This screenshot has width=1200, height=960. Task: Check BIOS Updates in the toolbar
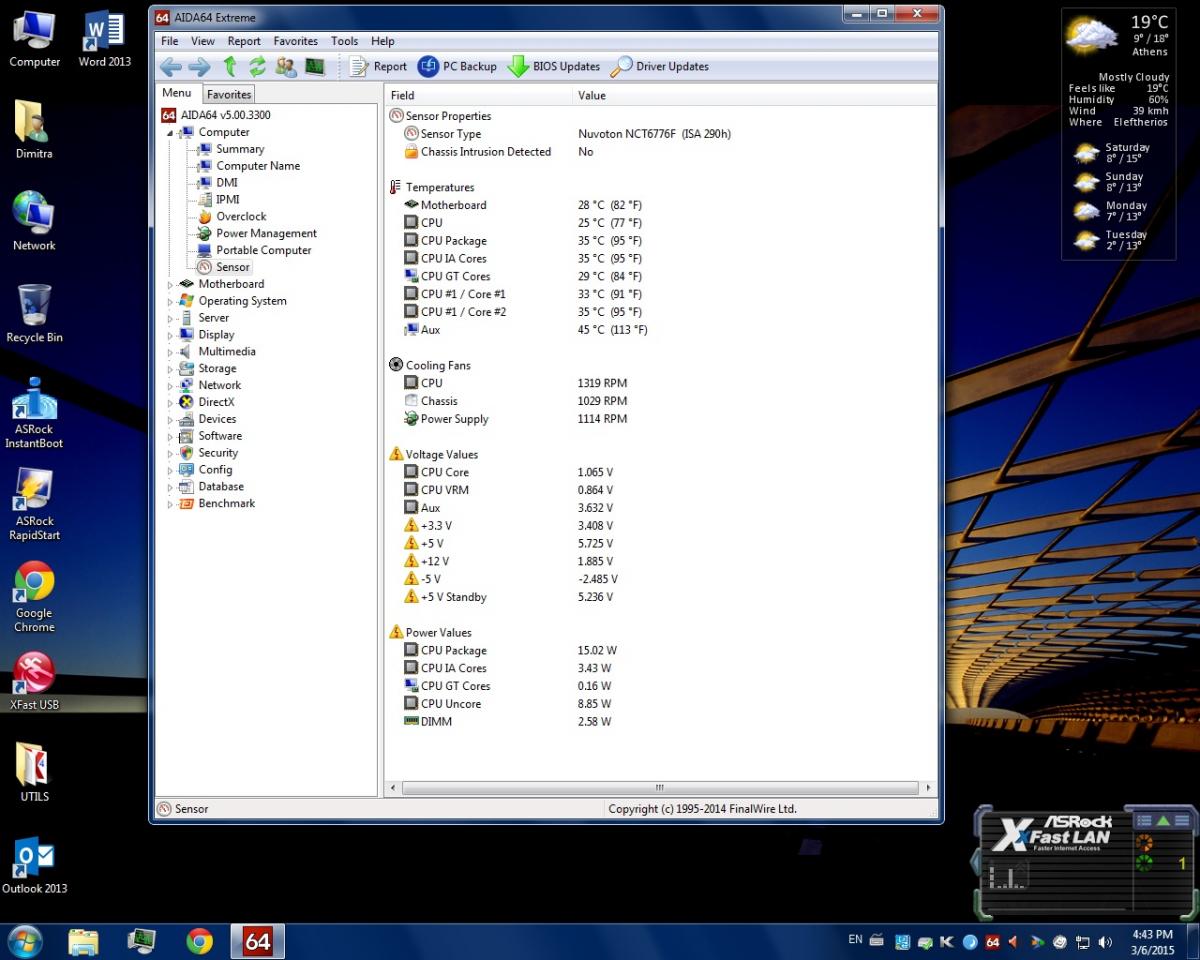click(553, 67)
